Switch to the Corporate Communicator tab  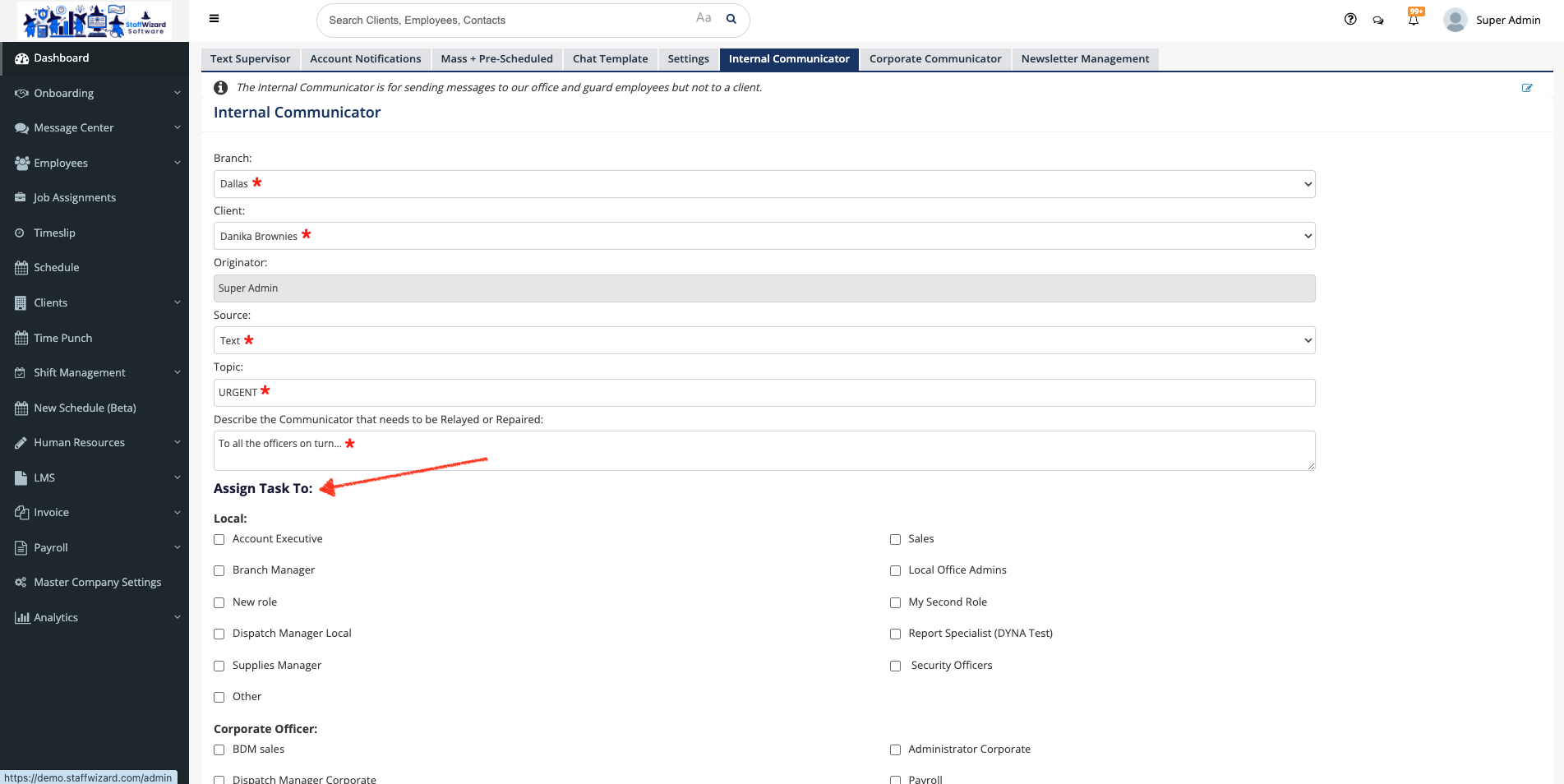(x=935, y=59)
